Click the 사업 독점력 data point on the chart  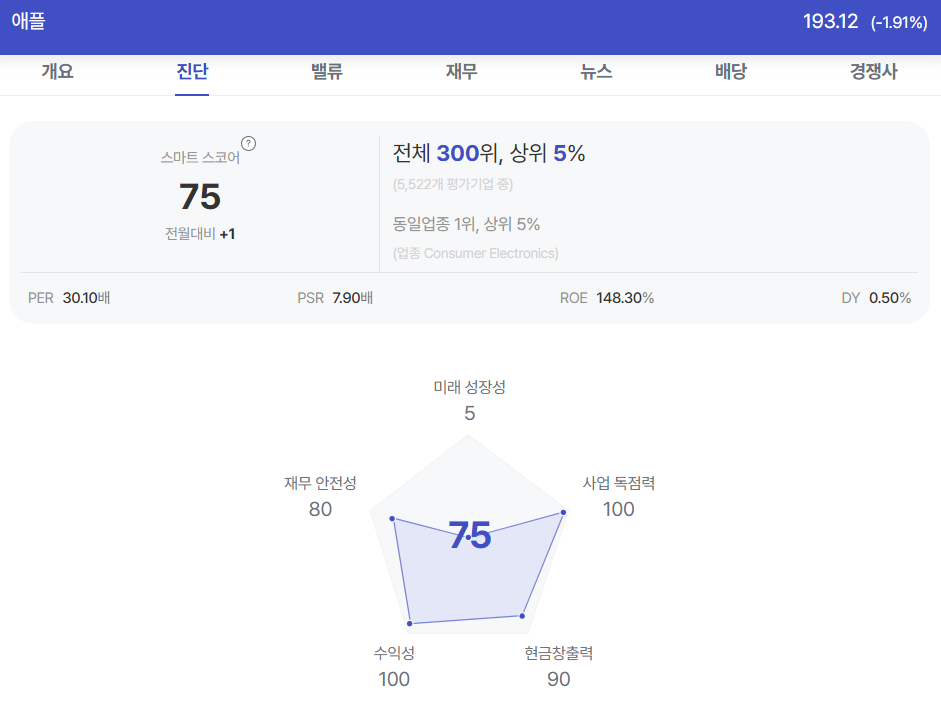[563, 513]
